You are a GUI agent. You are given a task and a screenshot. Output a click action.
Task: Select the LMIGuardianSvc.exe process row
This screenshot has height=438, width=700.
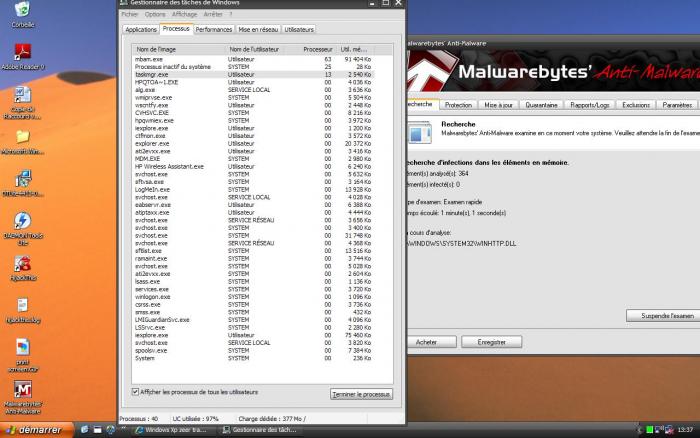pyautogui.click(x=253, y=320)
